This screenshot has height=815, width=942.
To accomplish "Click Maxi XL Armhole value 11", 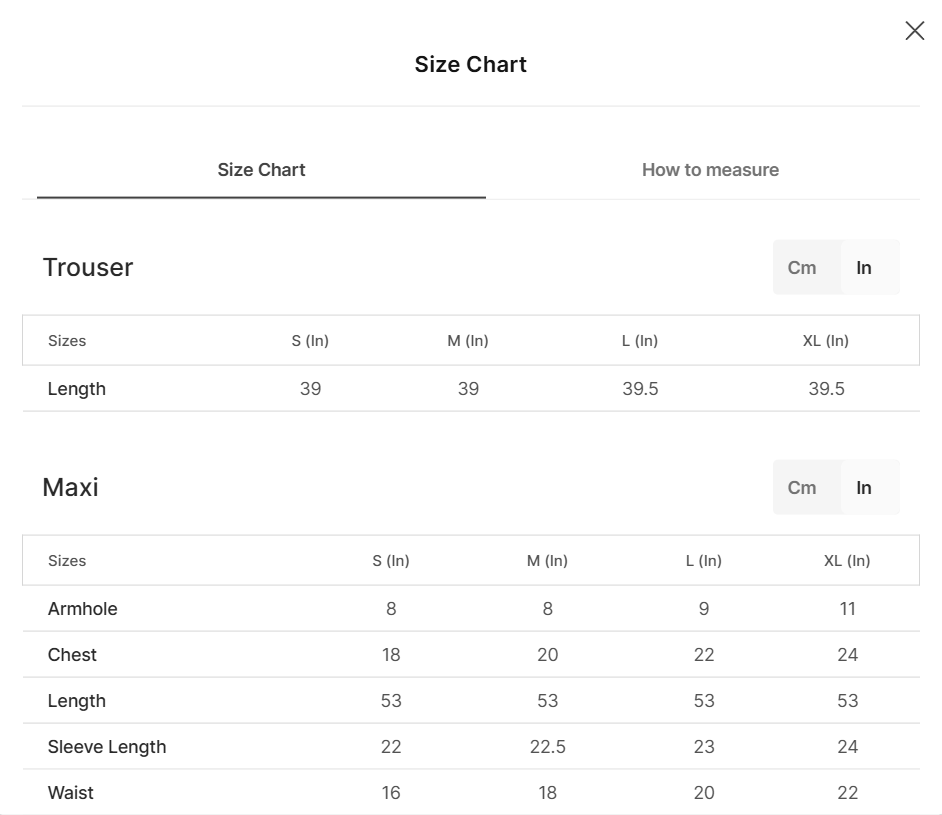I will [847, 608].
